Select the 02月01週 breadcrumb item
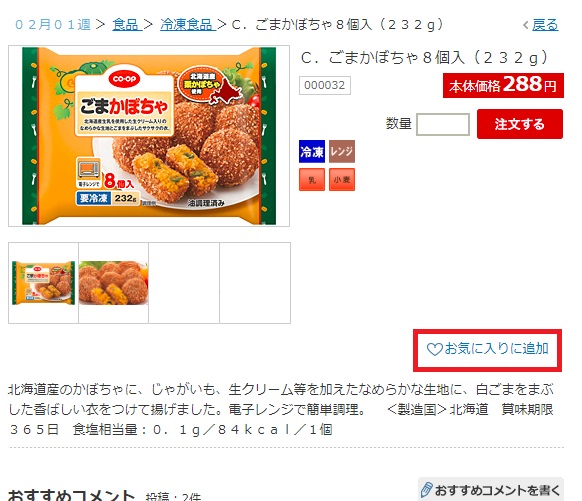Image resolution: width=582 pixels, height=501 pixels. 53,24
